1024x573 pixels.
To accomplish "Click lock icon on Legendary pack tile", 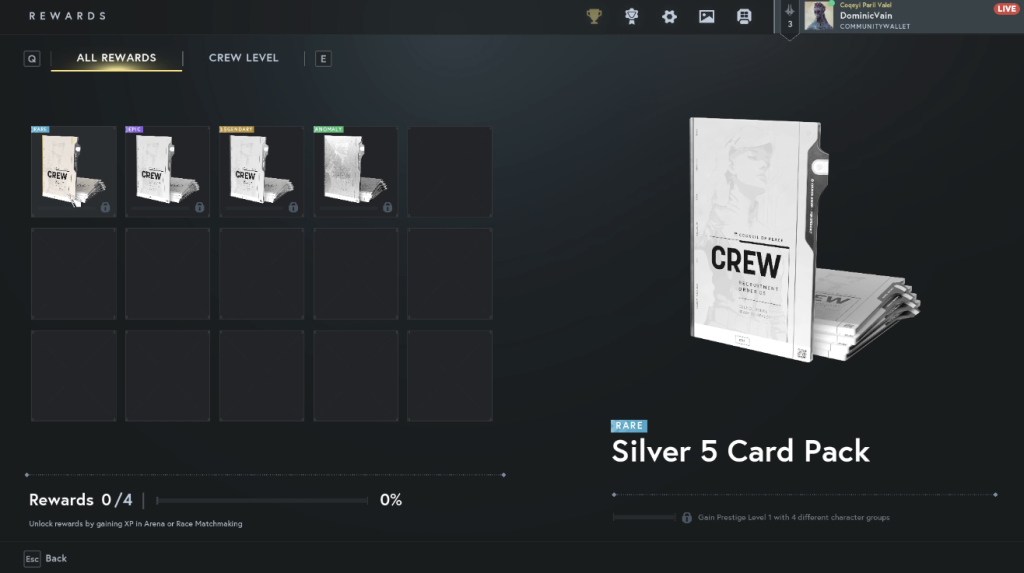I will coord(293,207).
